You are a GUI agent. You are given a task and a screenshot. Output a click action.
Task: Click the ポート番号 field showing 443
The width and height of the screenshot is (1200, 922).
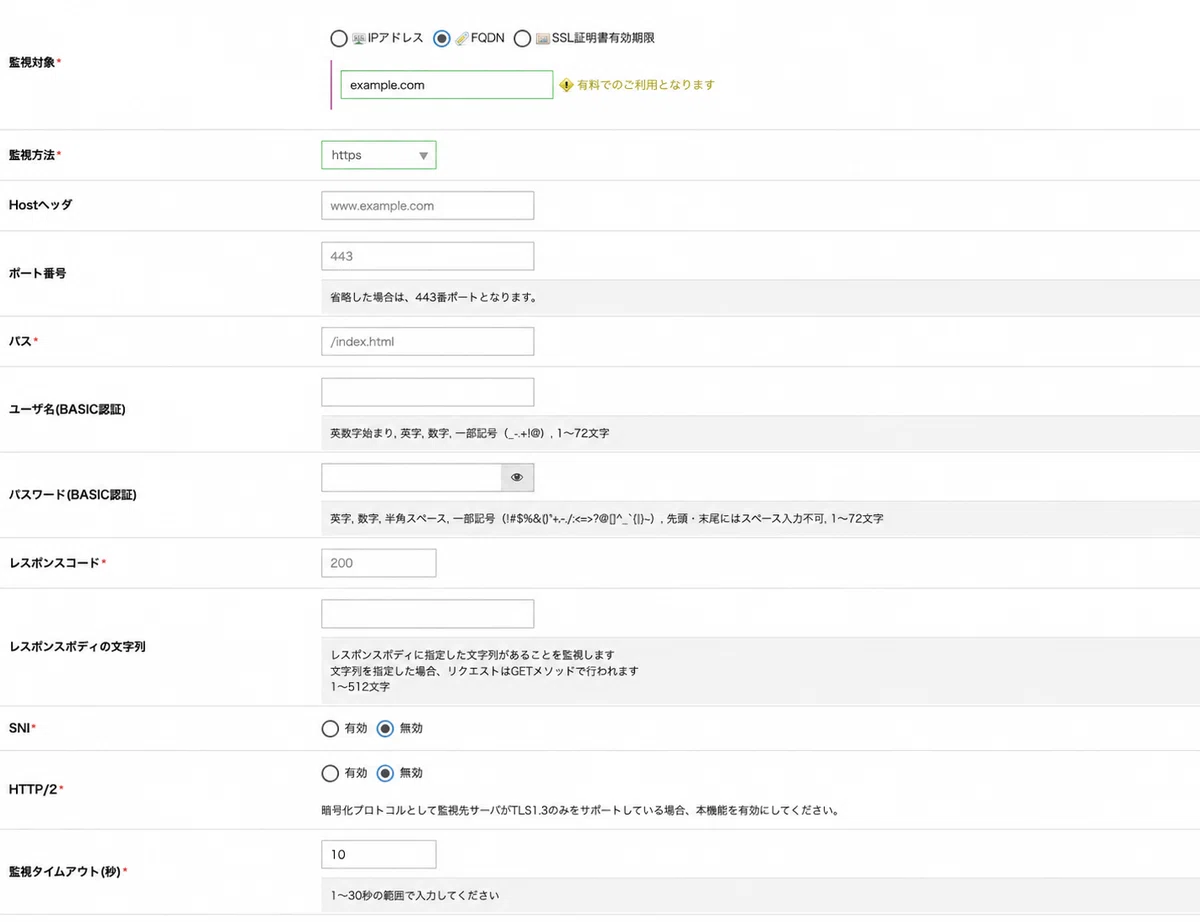(x=428, y=256)
